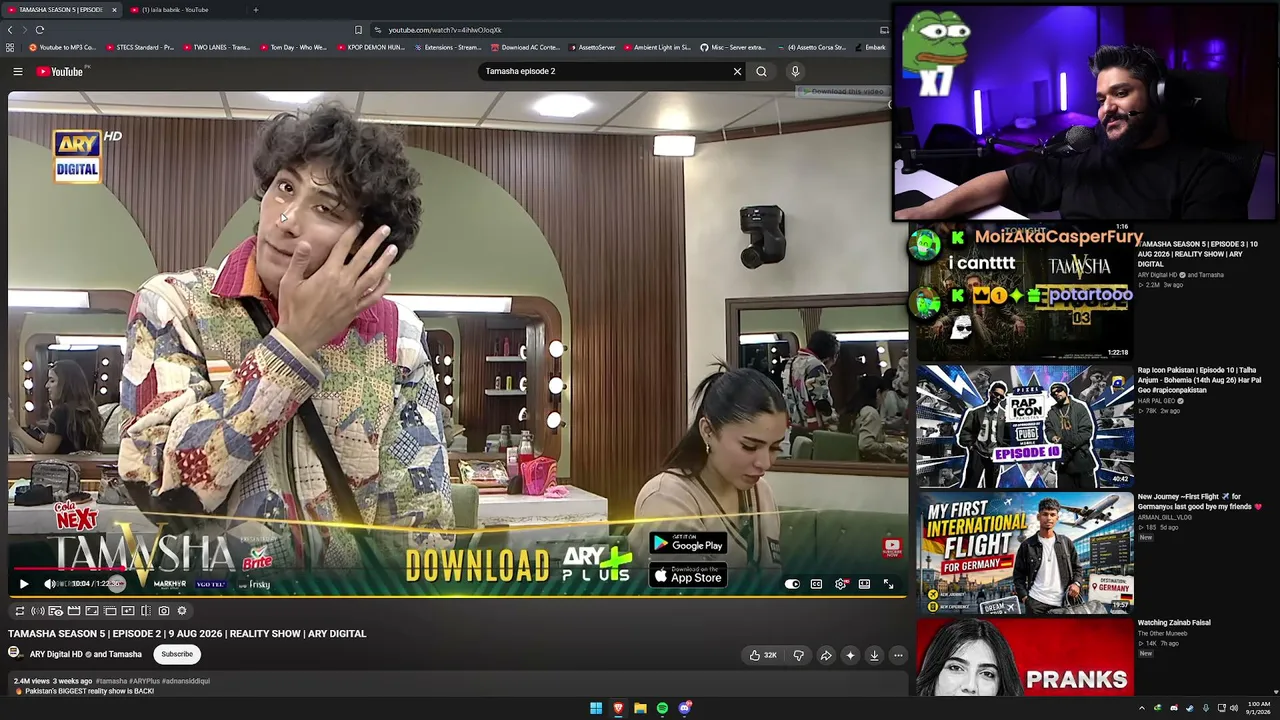Screen dimensions: 1280x720
Task: Share the video using the arrow icon
Action: coord(826,655)
